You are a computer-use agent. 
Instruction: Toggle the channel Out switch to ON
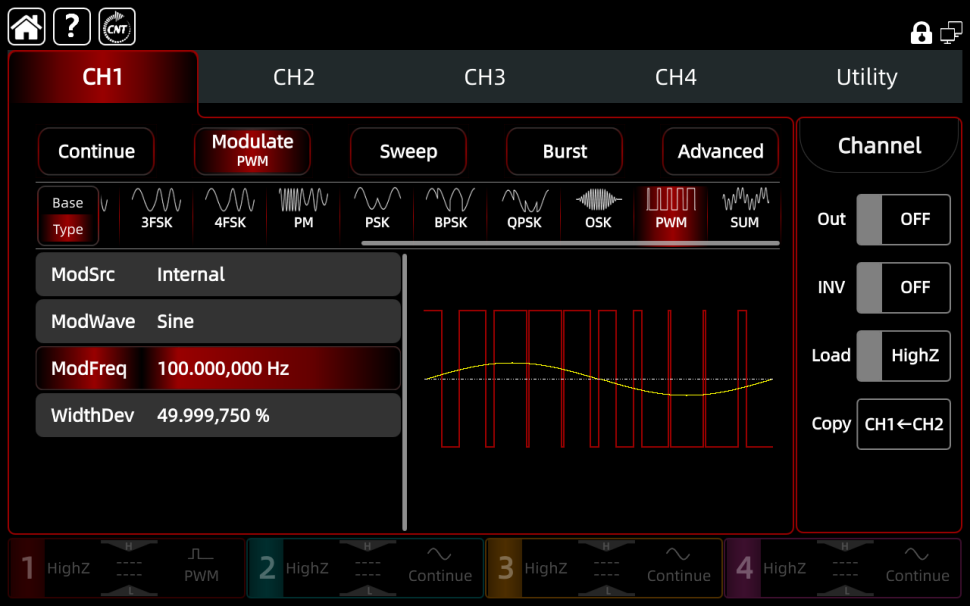pos(903,219)
